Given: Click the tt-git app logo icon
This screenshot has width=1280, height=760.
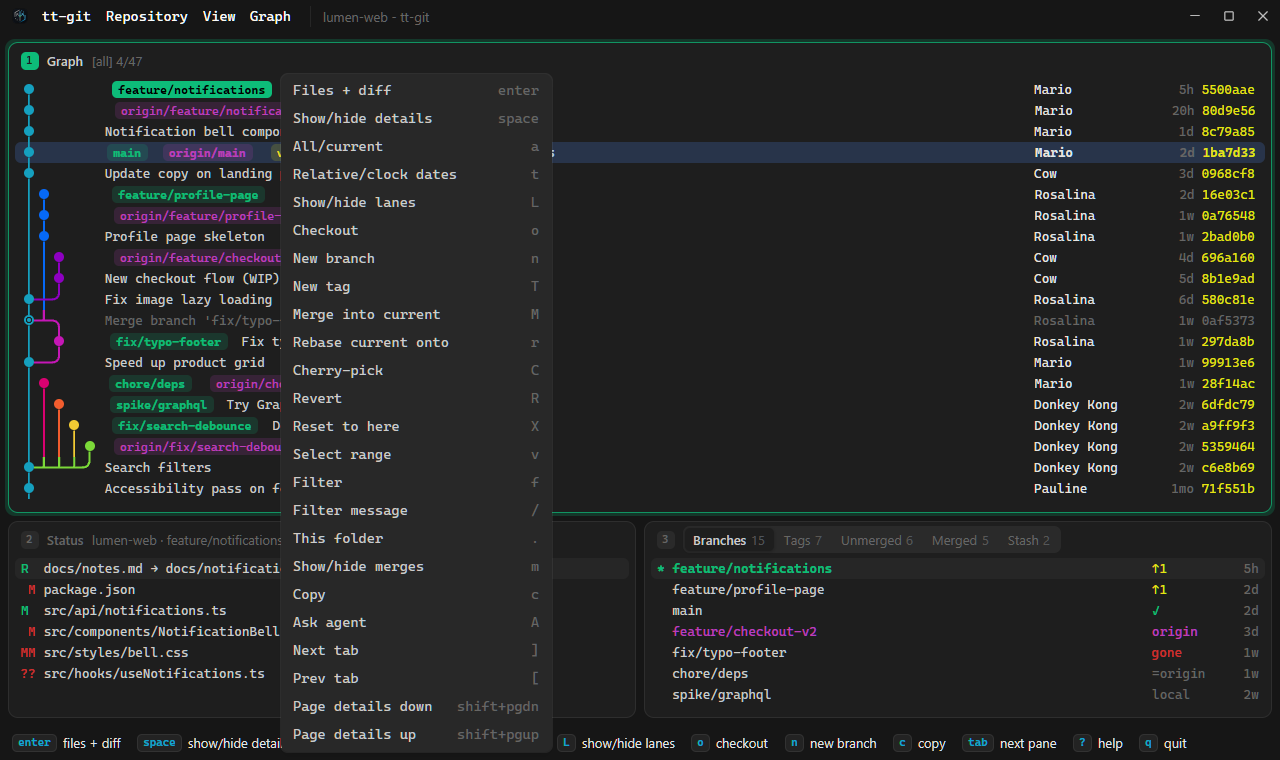Looking at the screenshot, I should (20, 16).
